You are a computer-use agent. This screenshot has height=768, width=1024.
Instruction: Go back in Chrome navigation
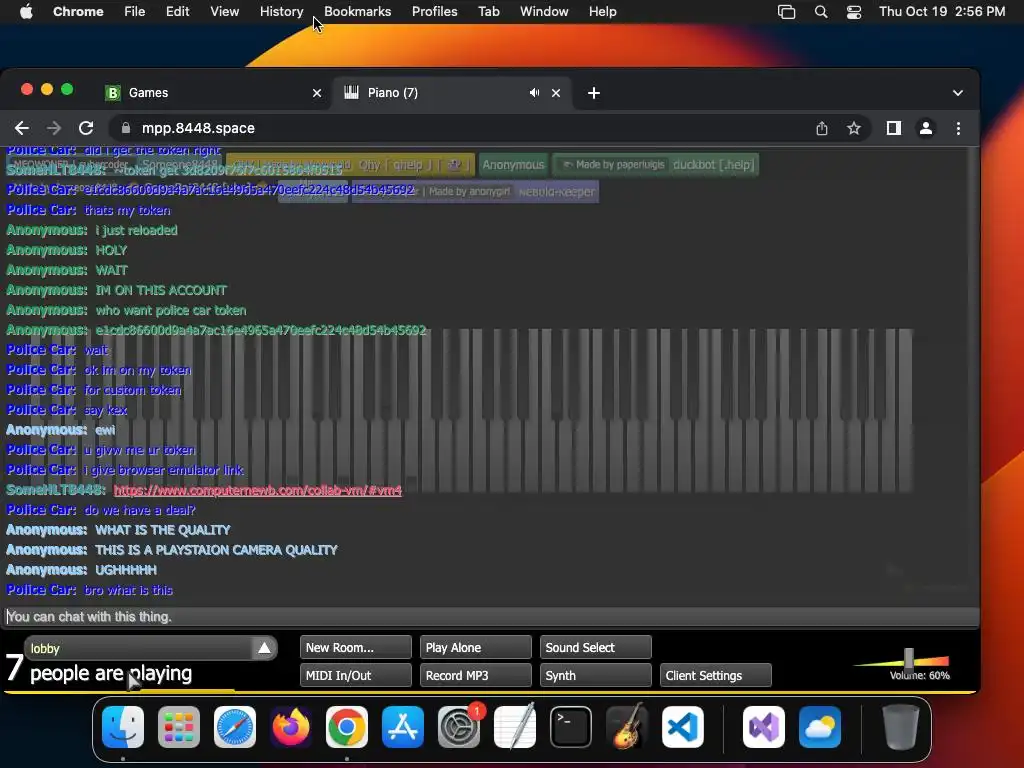22,128
